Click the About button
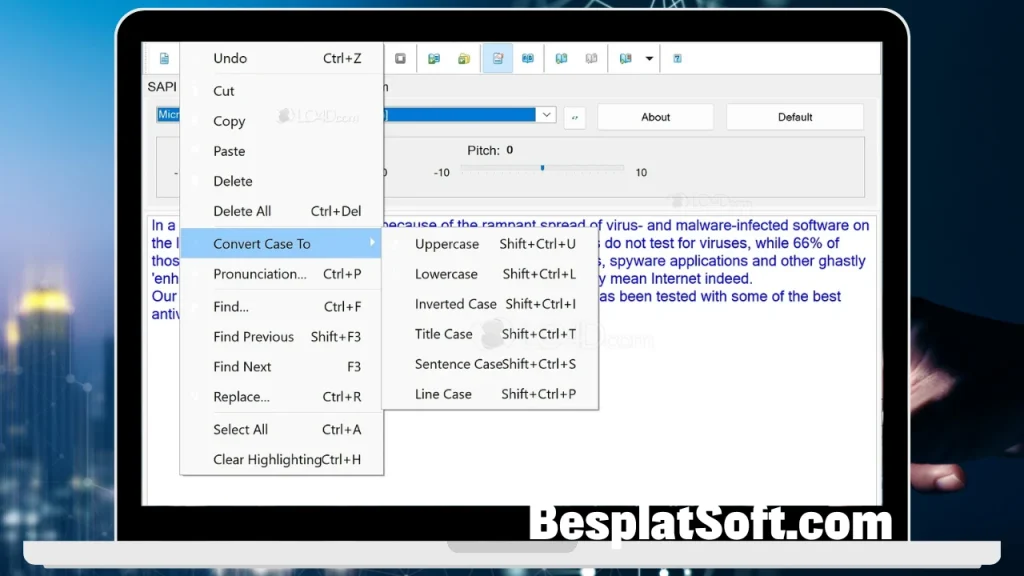This screenshot has width=1024, height=576. [x=655, y=117]
